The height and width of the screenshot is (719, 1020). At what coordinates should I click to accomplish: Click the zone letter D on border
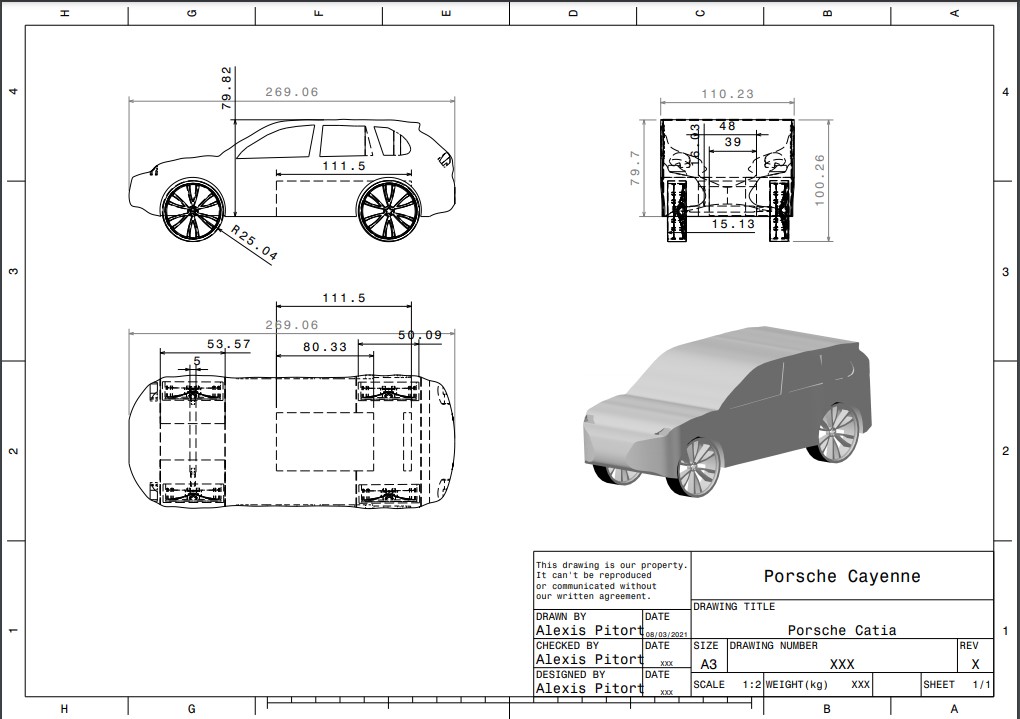tap(573, 13)
